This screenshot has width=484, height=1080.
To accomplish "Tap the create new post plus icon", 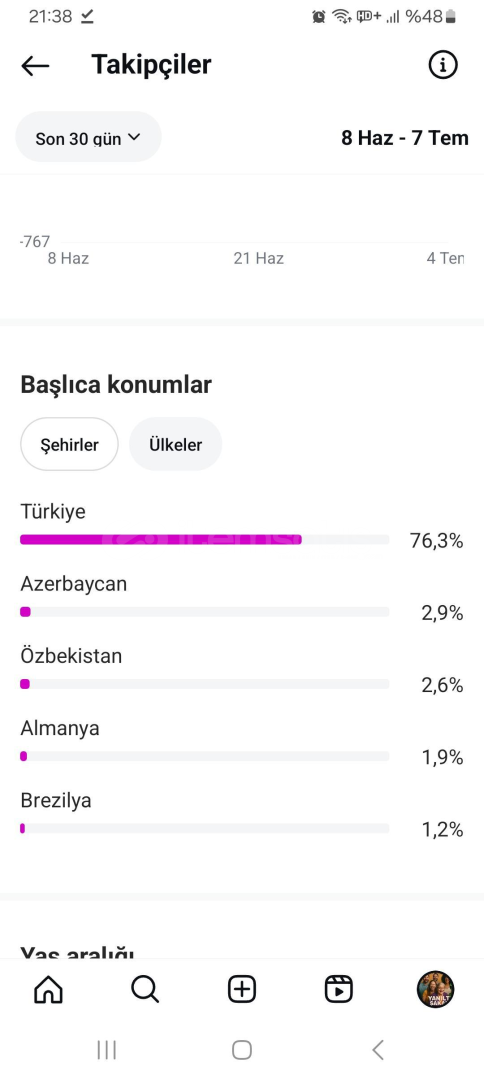I will coord(242,990).
